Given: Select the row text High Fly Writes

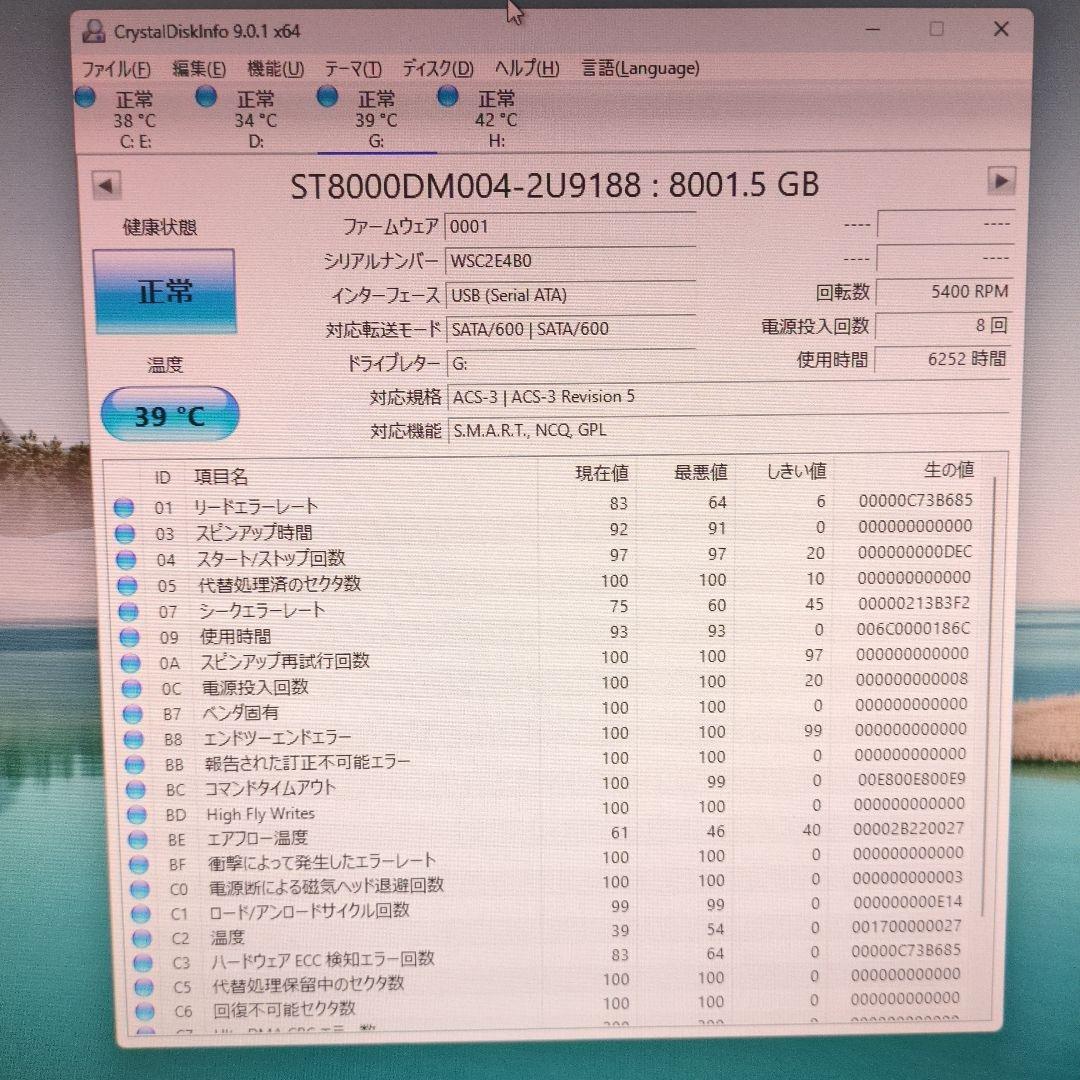Looking at the screenshot, I should pyautogui.click(x=260, y=814).
